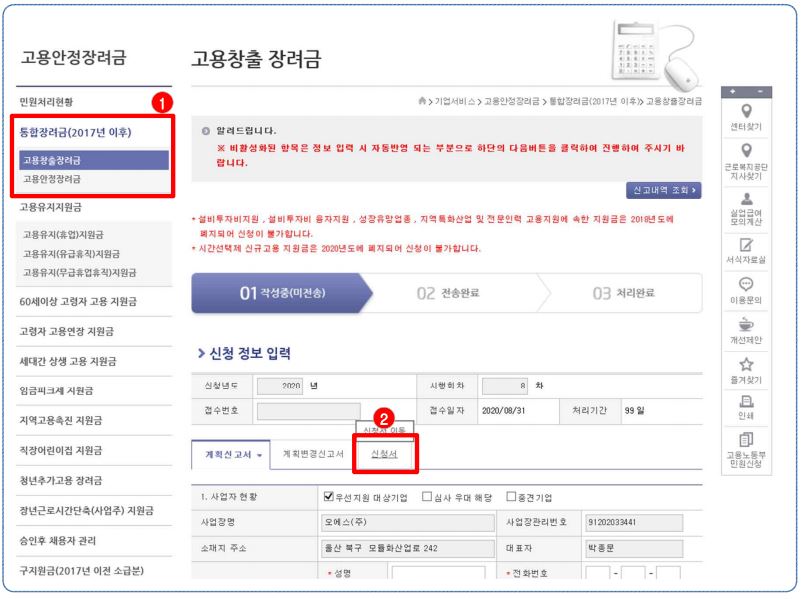Expand the 계획신고서 tab dropdown arrow
Viewport: 803px width, 599px height.
point(260,455)
